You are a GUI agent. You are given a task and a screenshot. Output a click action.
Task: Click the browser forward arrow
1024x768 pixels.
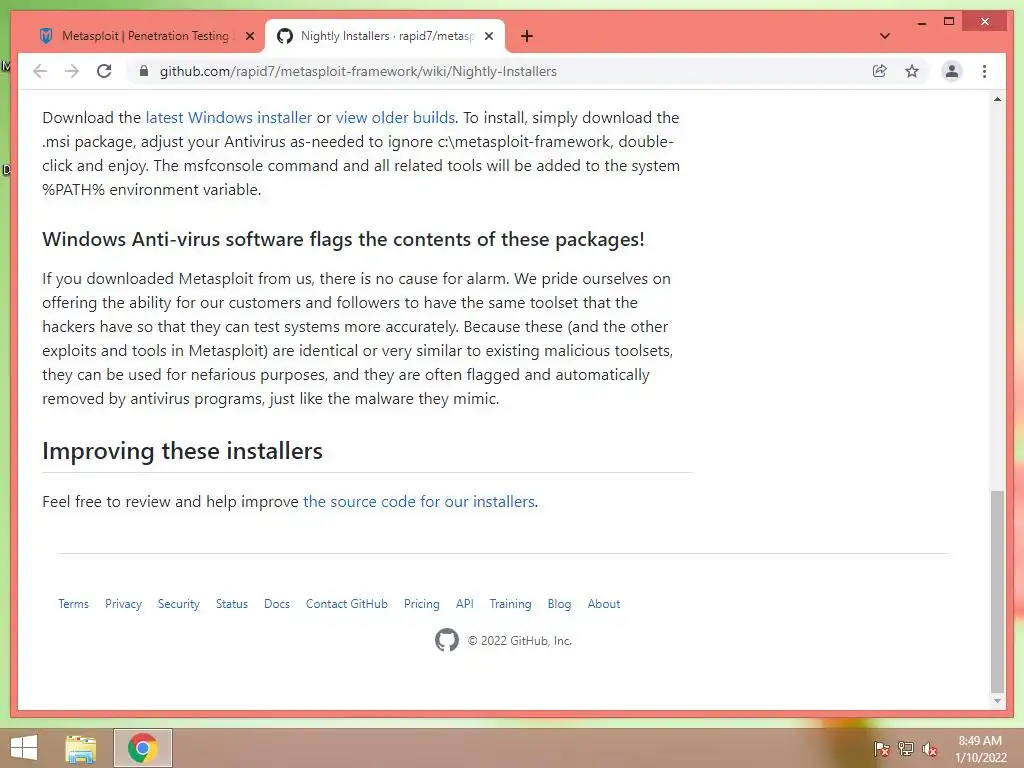click(72, 71)
